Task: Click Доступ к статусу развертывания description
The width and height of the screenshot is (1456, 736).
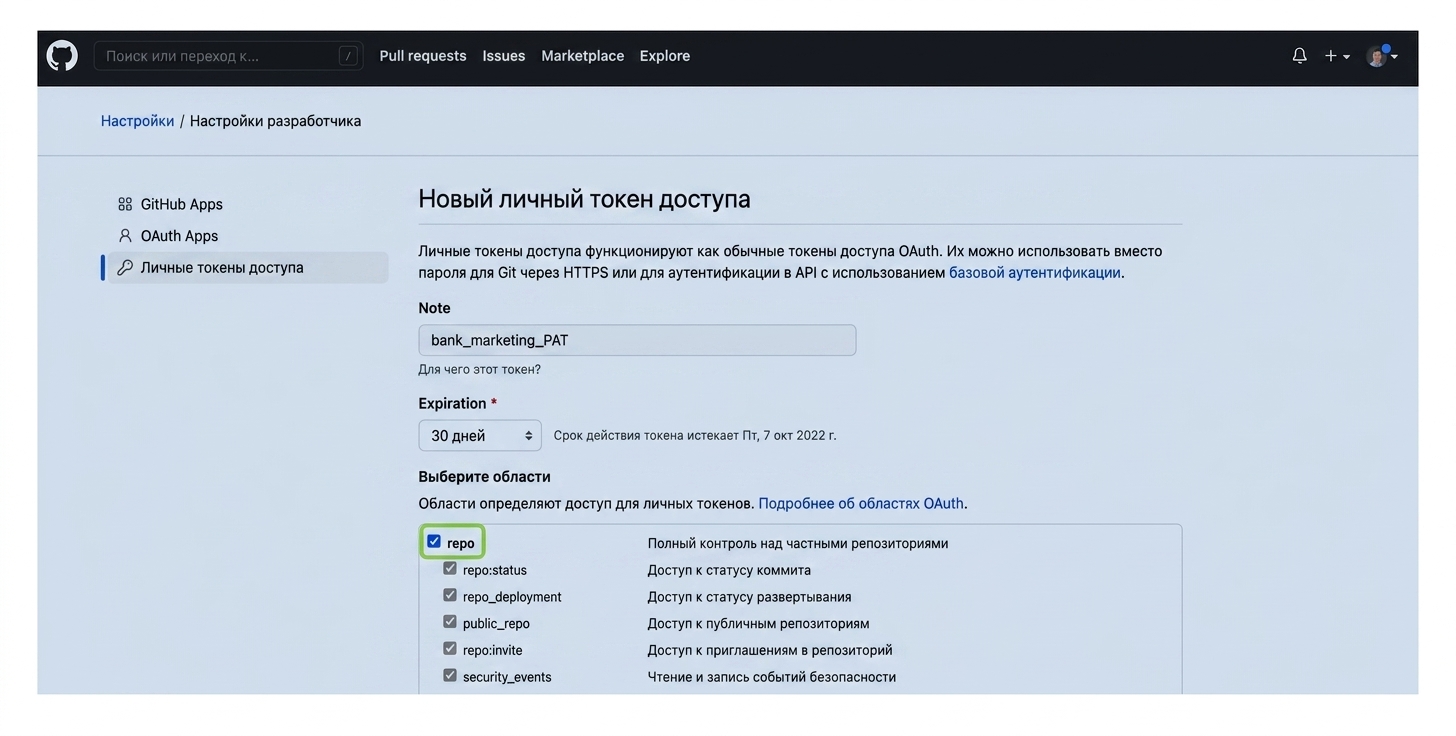Action: pyautogui.click(x=750, y=597)
